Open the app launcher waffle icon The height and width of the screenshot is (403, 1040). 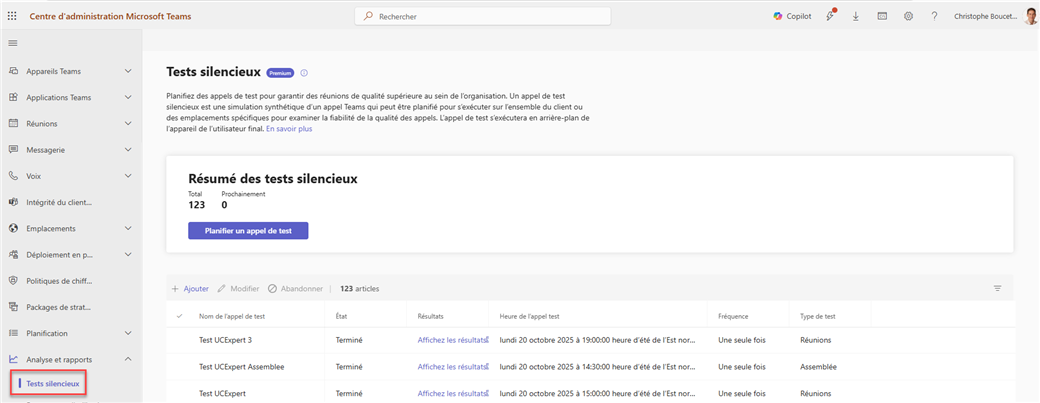12,16
